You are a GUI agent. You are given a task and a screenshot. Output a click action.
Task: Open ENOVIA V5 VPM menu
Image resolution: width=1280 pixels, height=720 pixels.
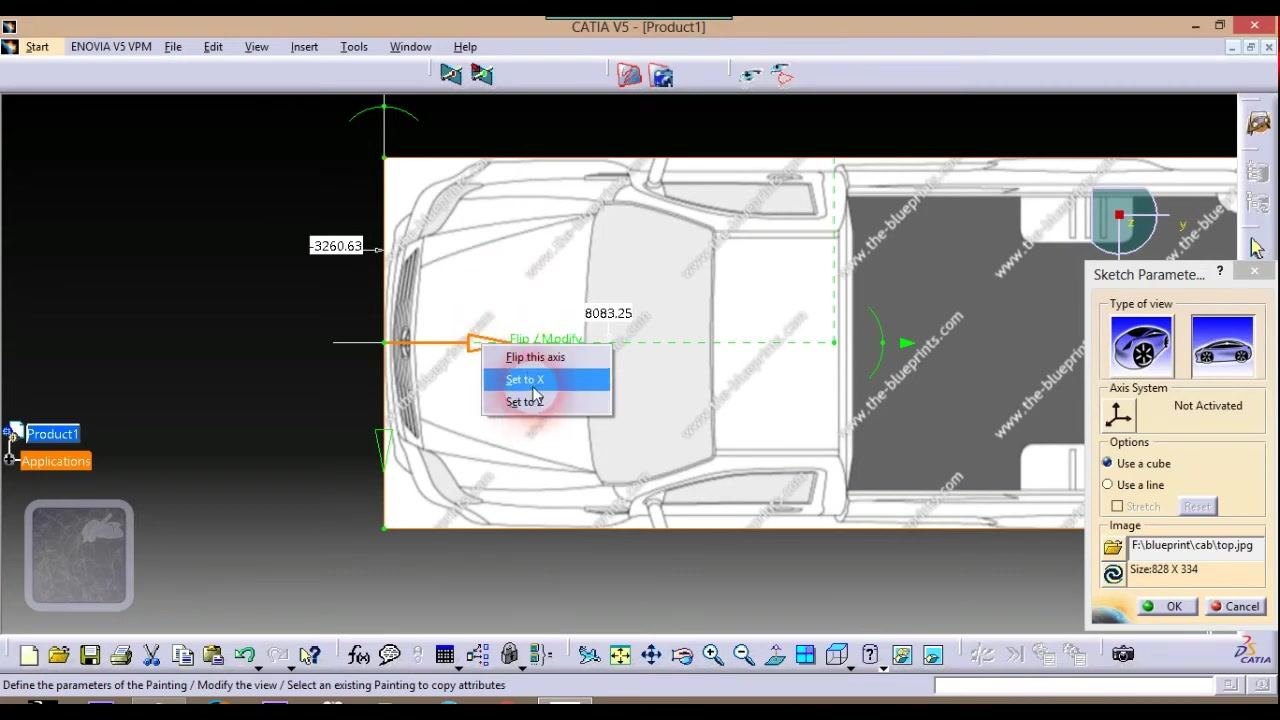coord(111,47)
